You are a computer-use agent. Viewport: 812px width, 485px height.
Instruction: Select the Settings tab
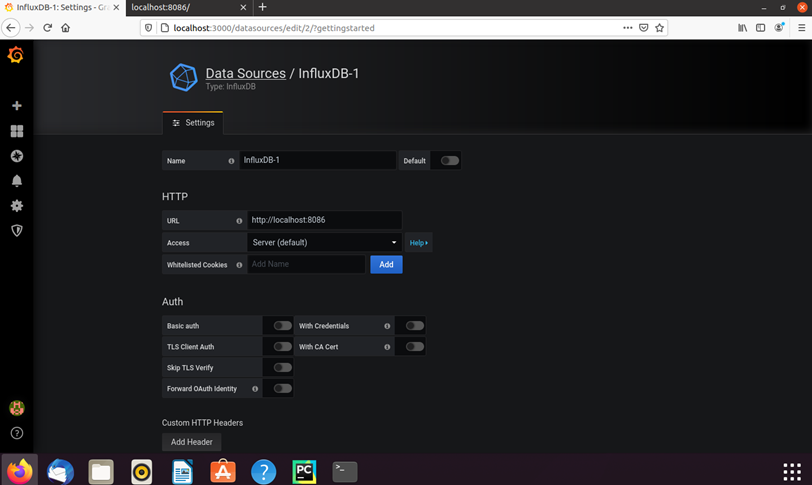pos(193,123)
